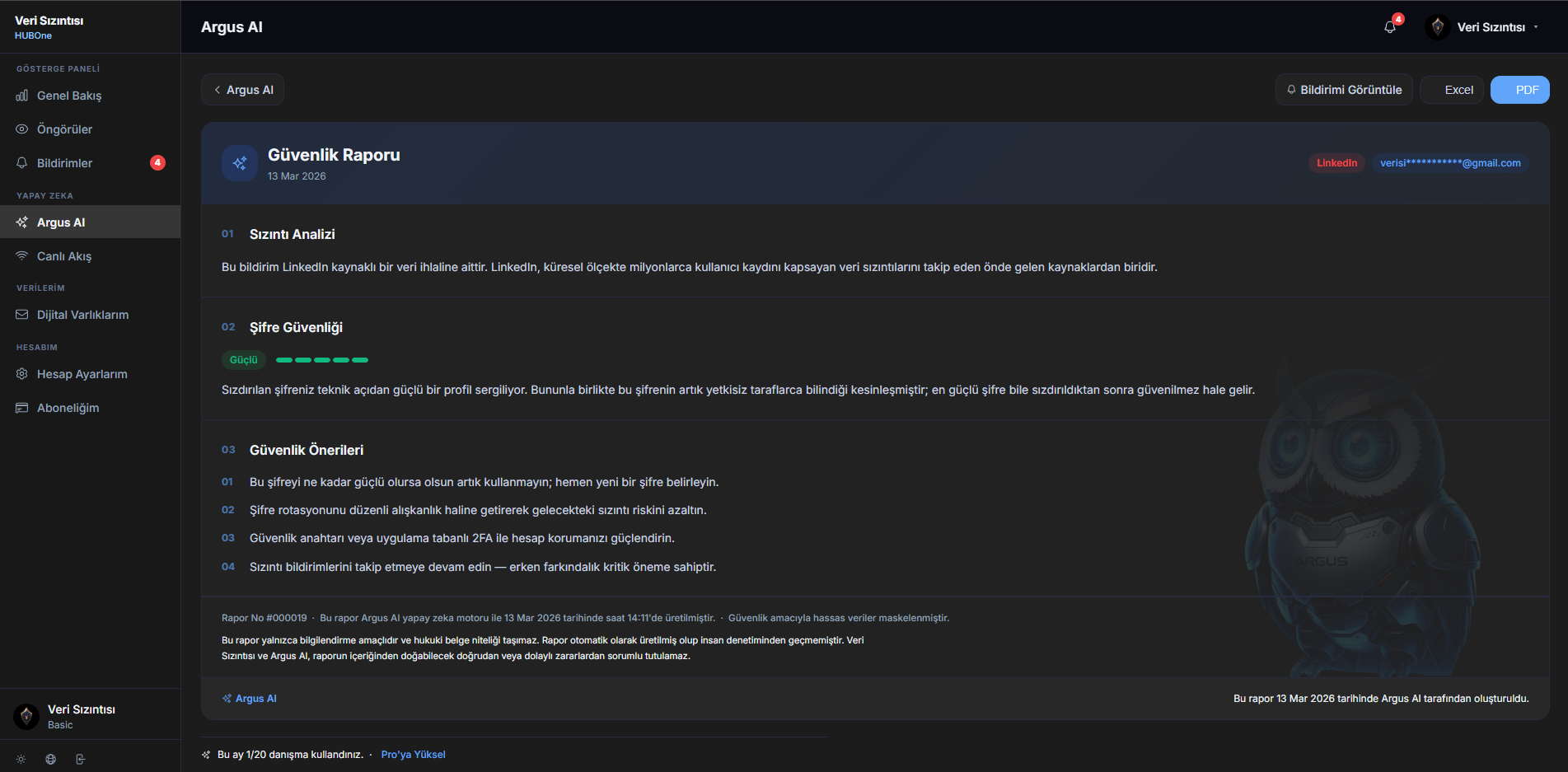Click the Aboneliğim card icon
Screen dimensions: 1568x772
pos(22,408)
